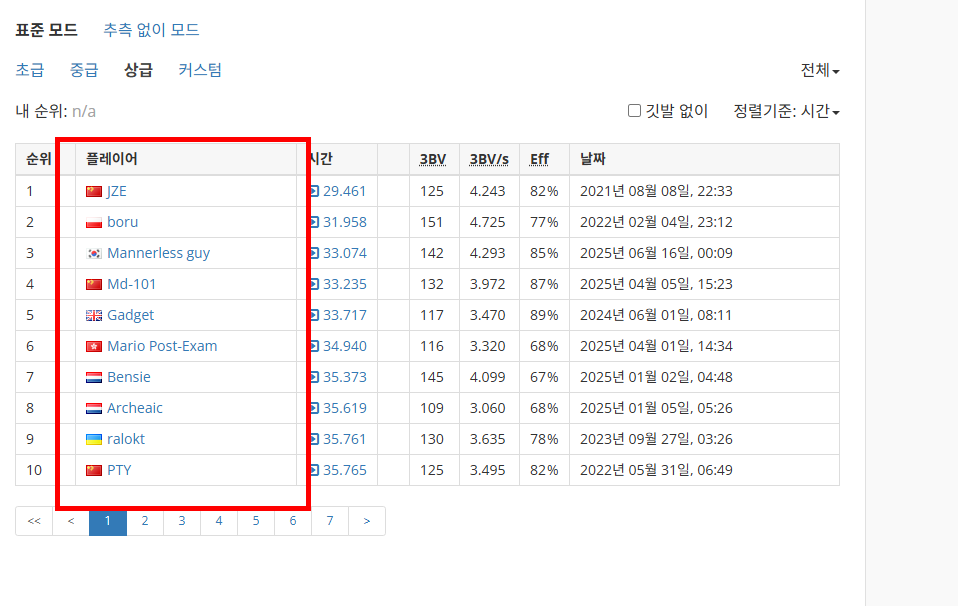Switch to 중급 difficulty tab
The image size is (958, 606).
tap(84, 70)
